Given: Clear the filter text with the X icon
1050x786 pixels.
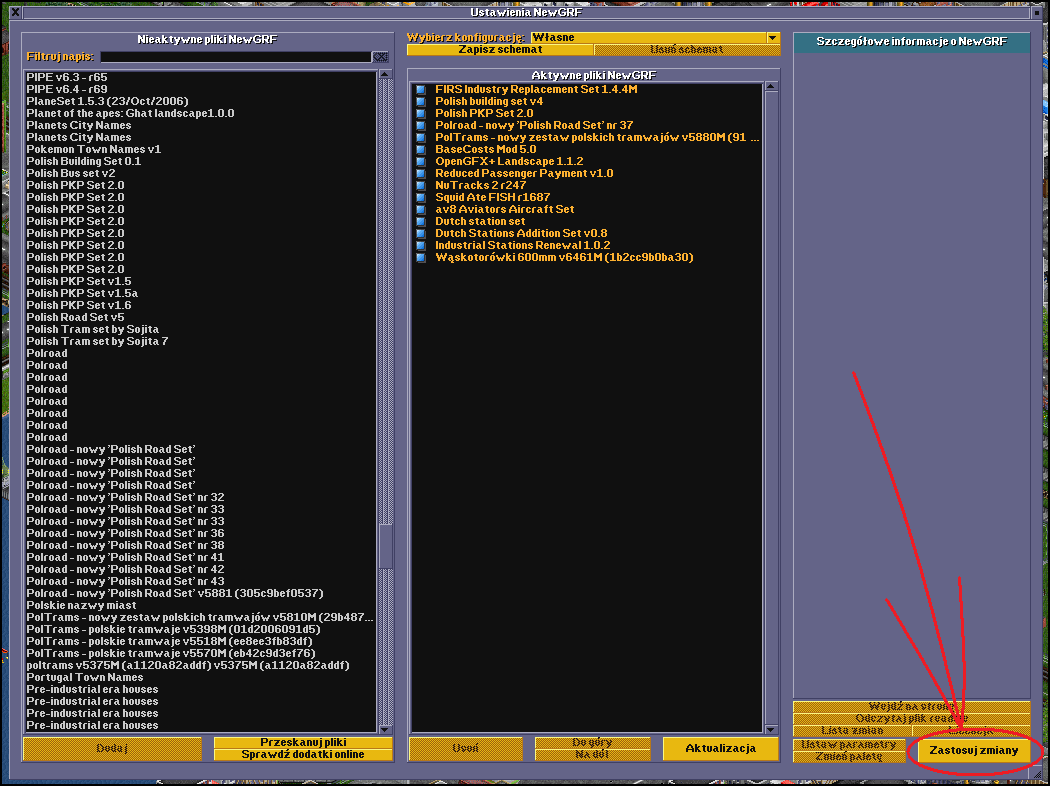Looking at the screenshot, I should [x=380, y=57].
